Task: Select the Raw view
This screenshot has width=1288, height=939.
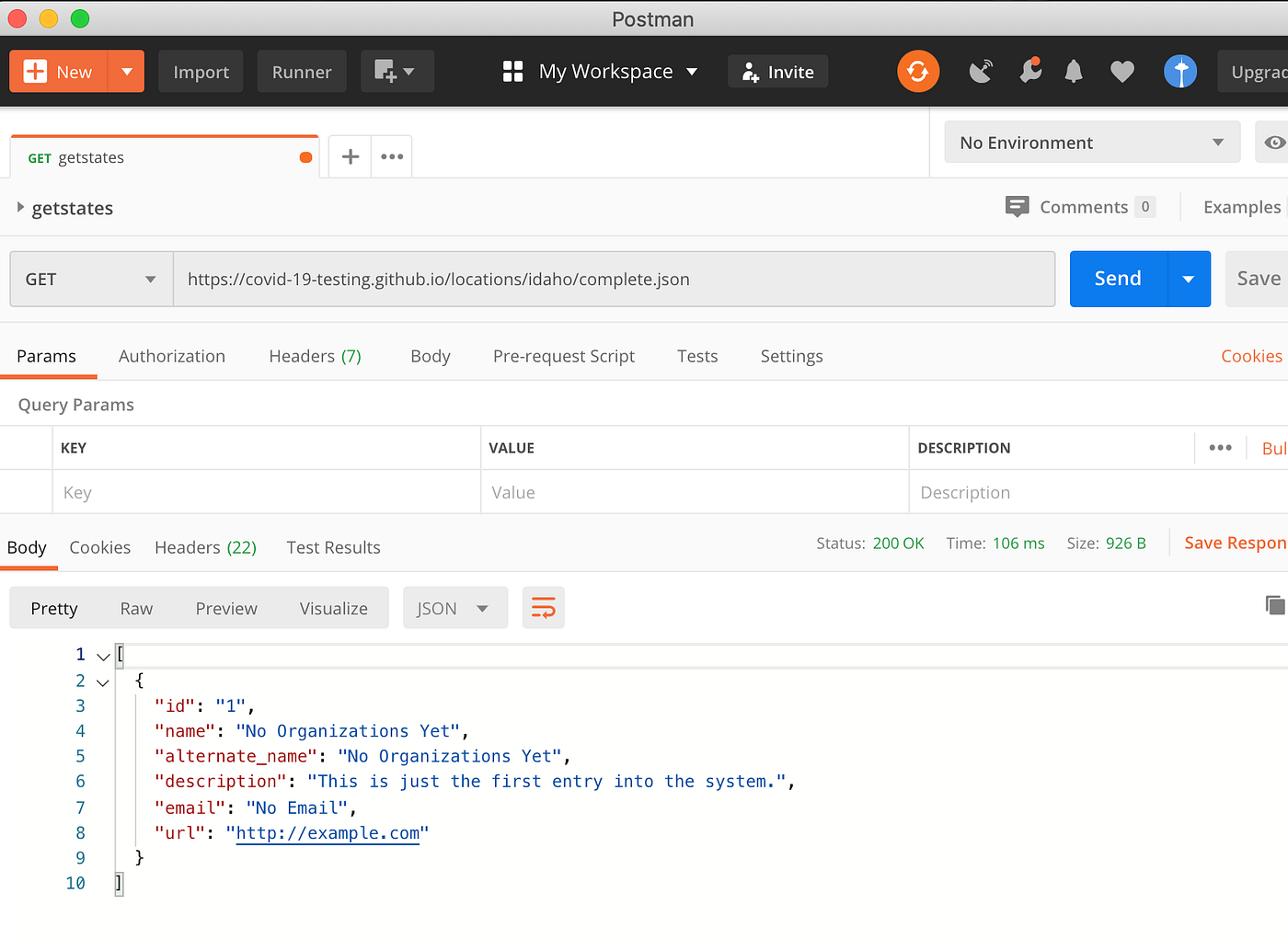Action: pos(136,608)
